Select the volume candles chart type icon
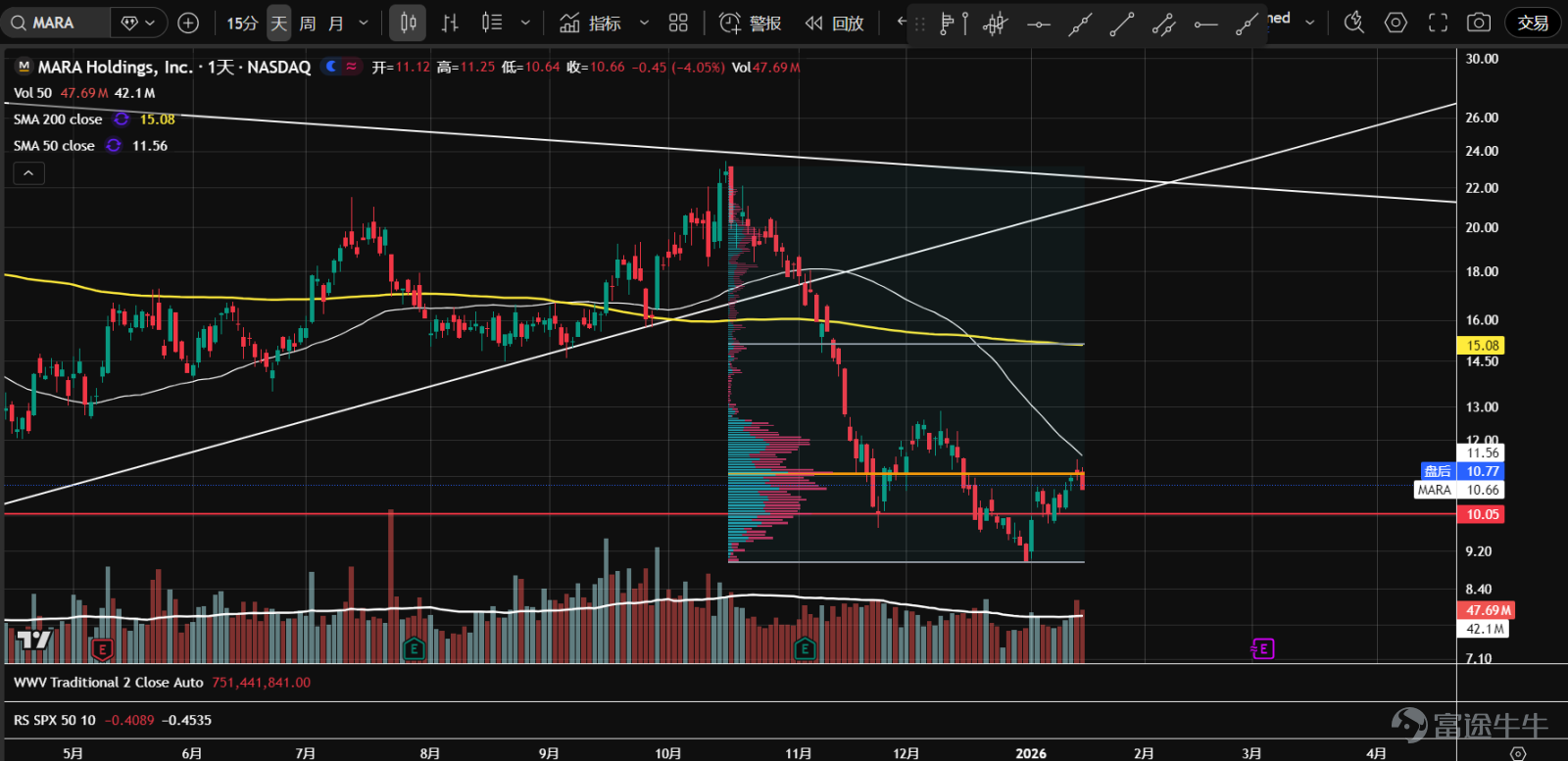This screenshot has height=761, width=1568. click(492, 23)
